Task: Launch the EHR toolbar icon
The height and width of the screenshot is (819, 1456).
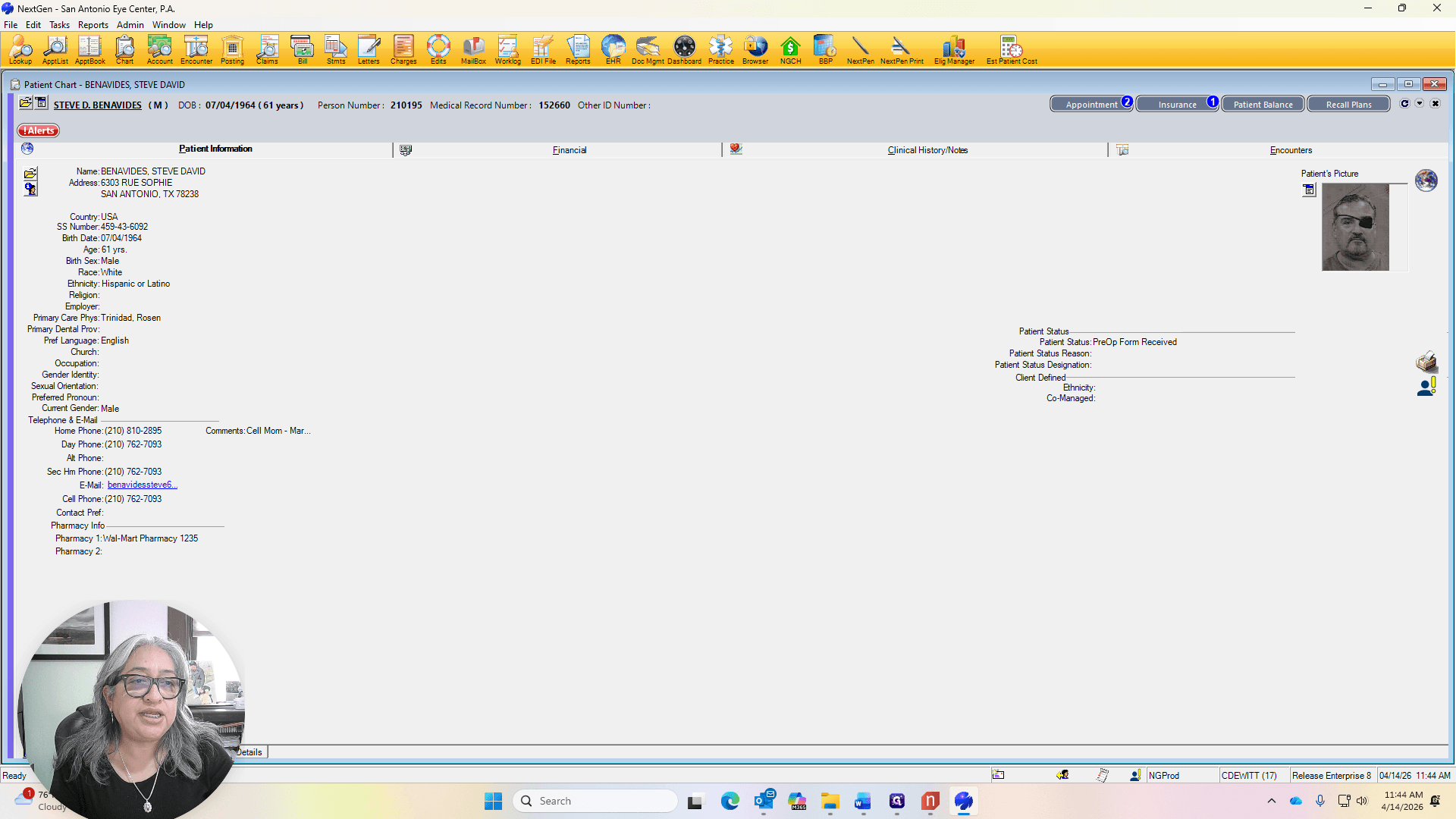Action: [613, 49]
